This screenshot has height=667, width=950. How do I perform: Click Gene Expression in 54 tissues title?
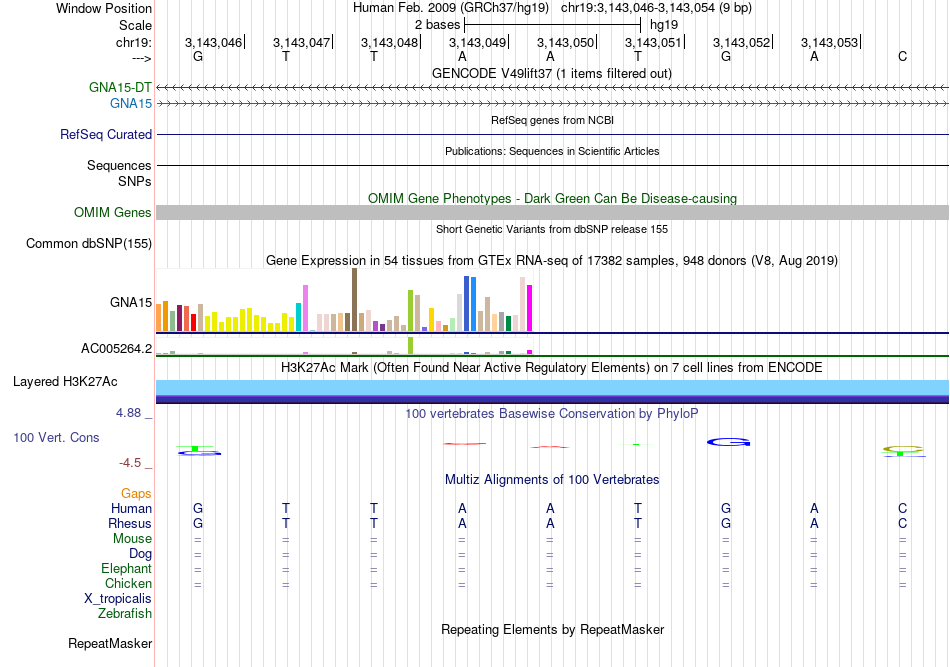click(552, 260)
